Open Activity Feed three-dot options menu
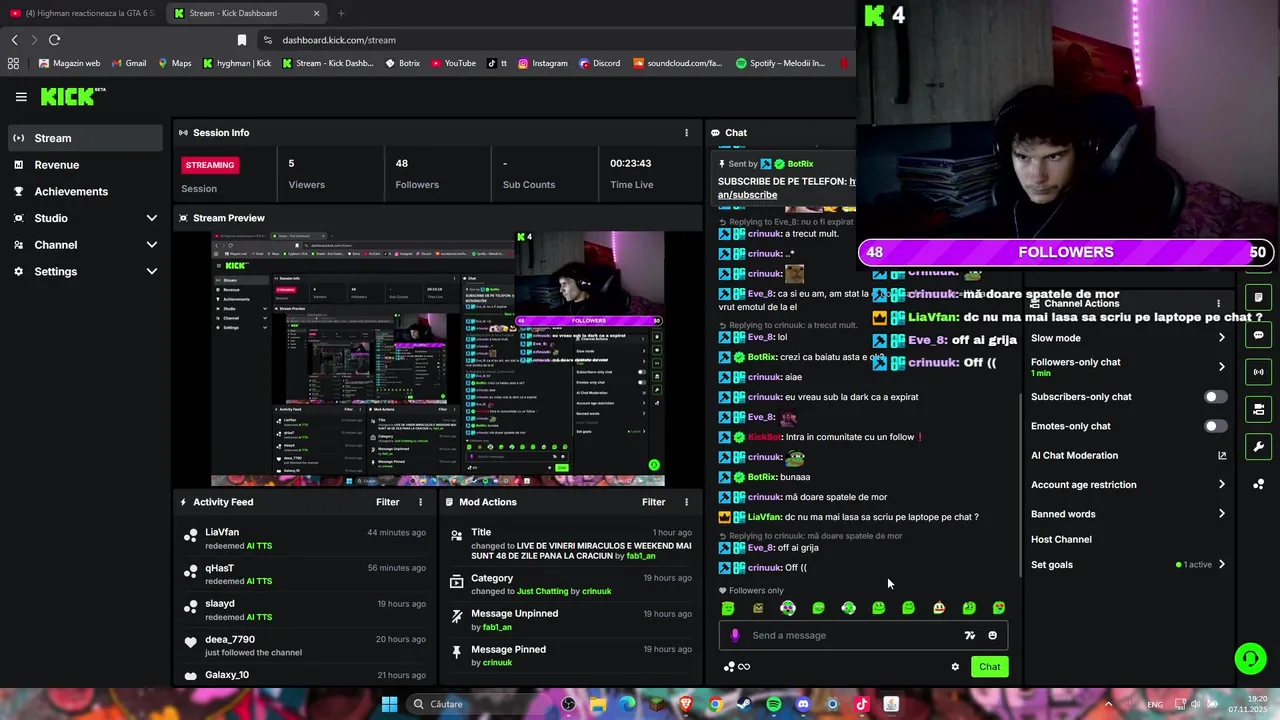This screenshot has height=720, width=1280. click(420, 502)
